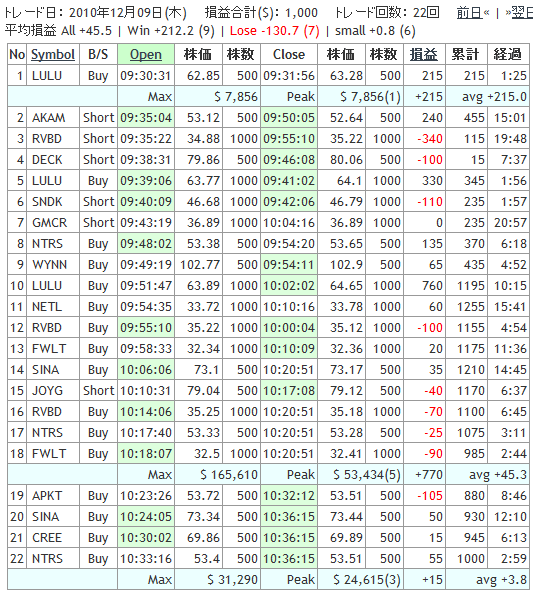Click the No column header
Screen dimensions: 533x593
point(17,54)
